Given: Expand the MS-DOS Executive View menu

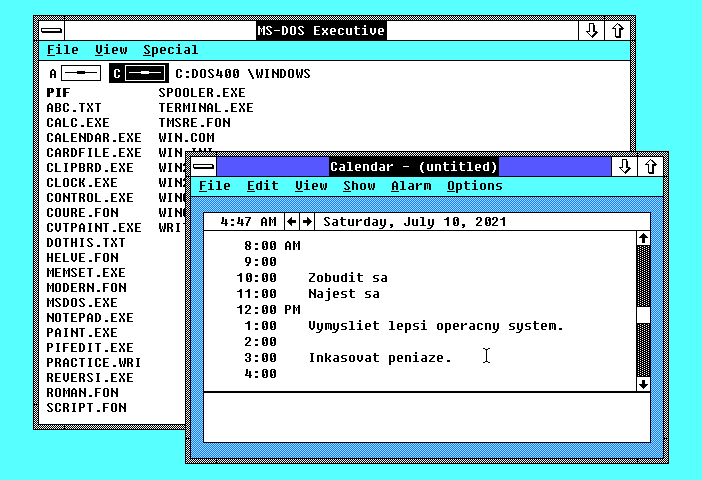Looking at the screenshot, I should point(111,50).
